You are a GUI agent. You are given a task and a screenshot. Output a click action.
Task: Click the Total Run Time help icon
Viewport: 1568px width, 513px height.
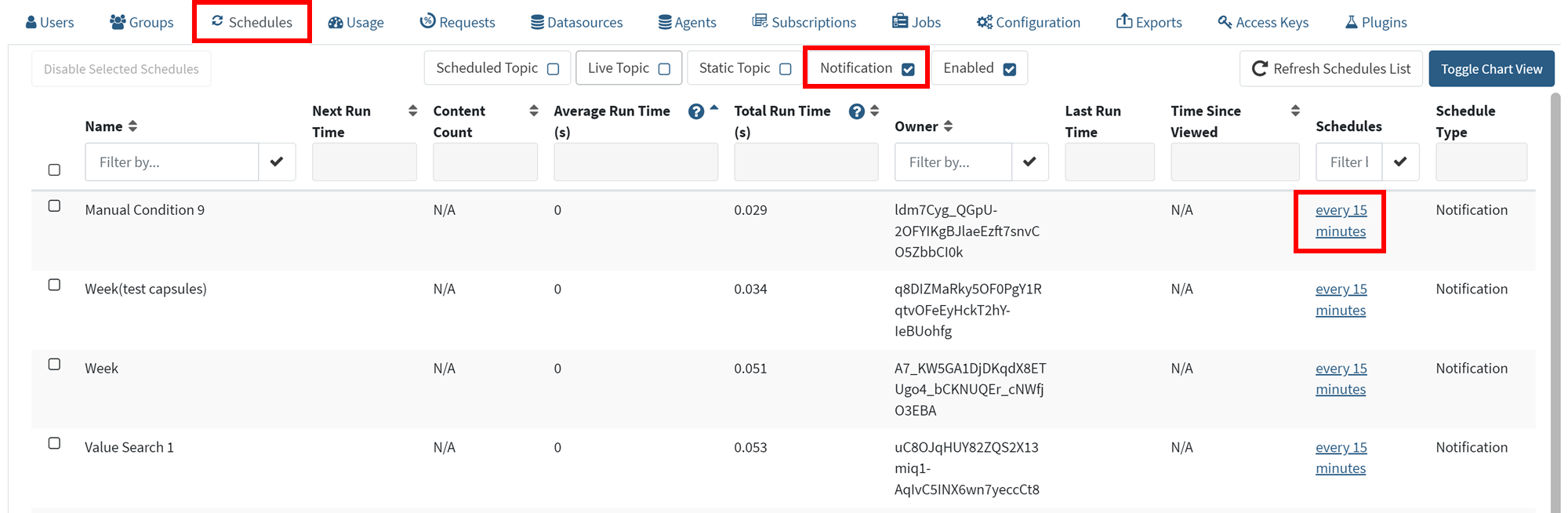(856, 111)
